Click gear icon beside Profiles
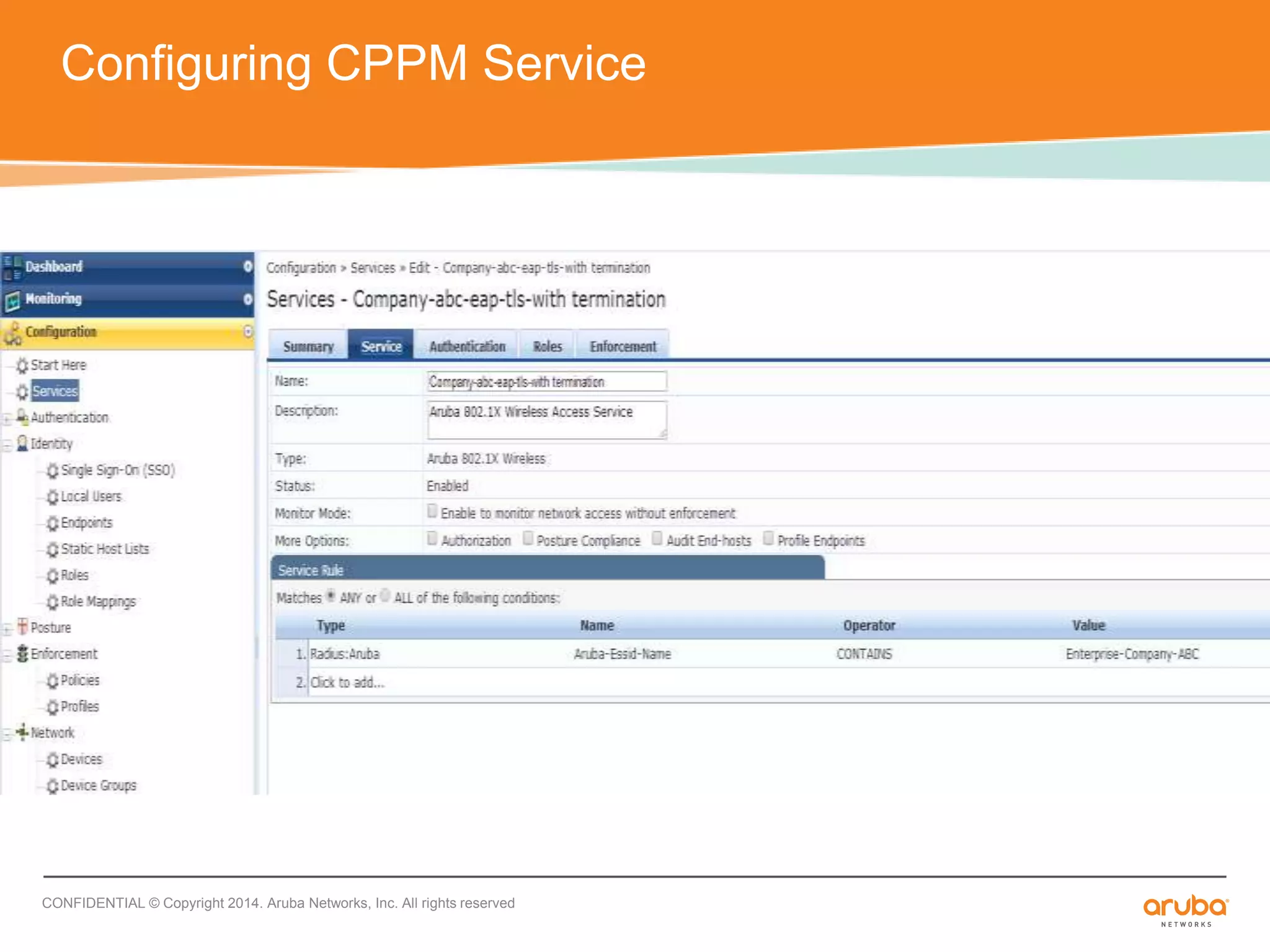1270x952 pixels. click(53, 707)
